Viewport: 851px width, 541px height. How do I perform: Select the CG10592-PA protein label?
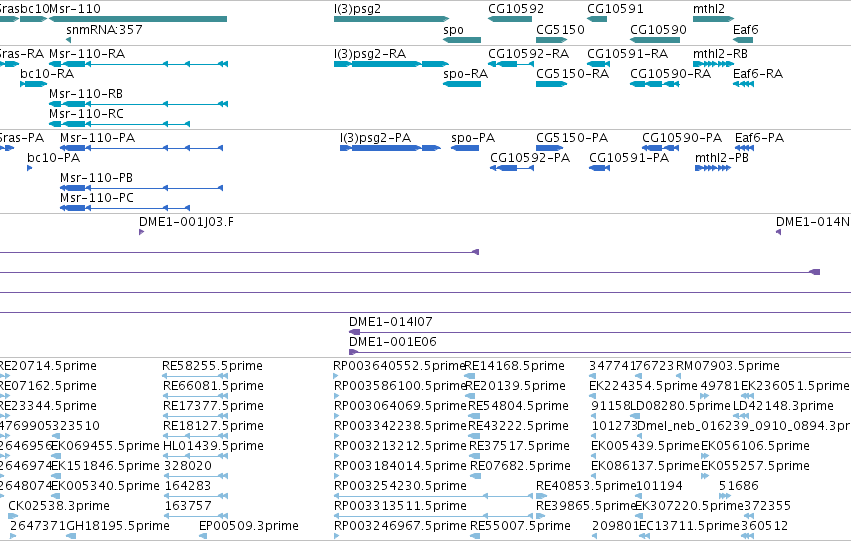(x=530, y=158)
